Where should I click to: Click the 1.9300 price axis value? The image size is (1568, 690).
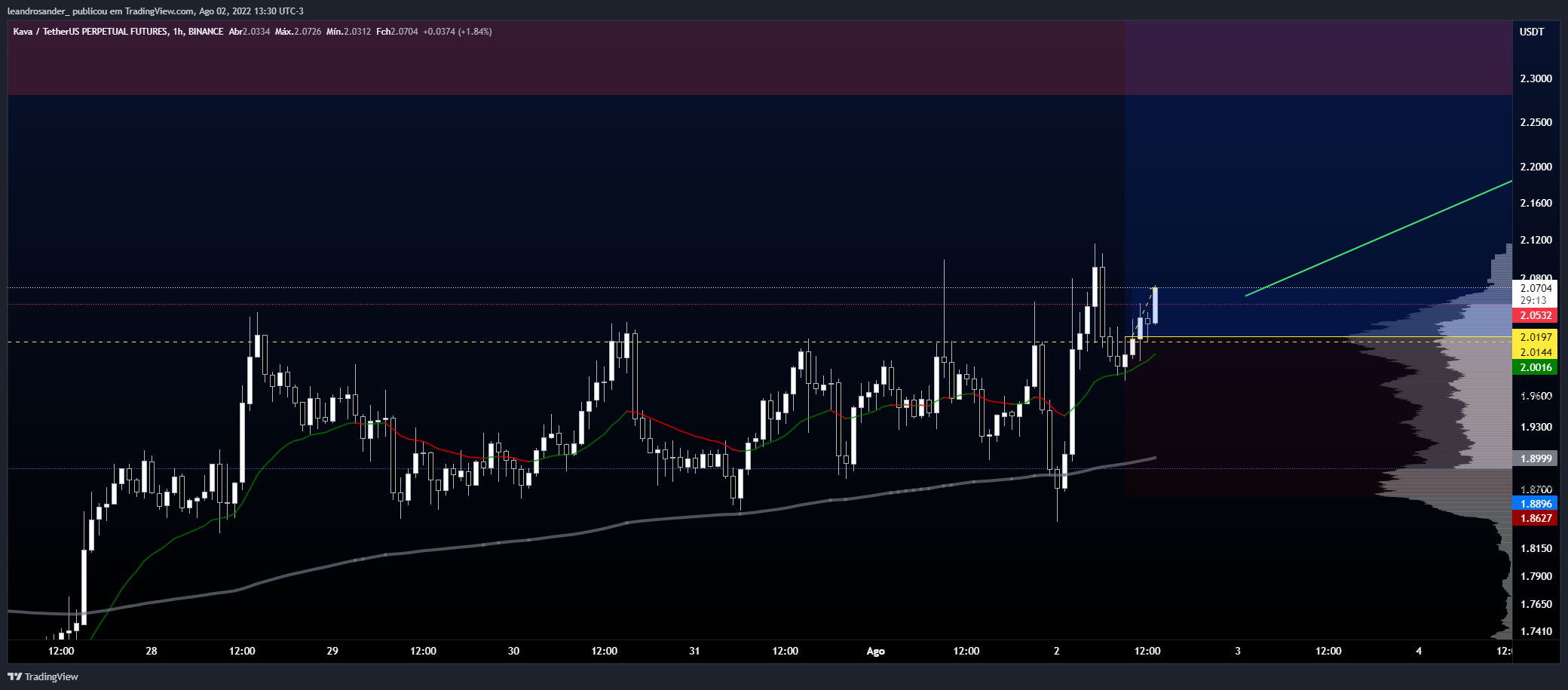[1536, 427]
